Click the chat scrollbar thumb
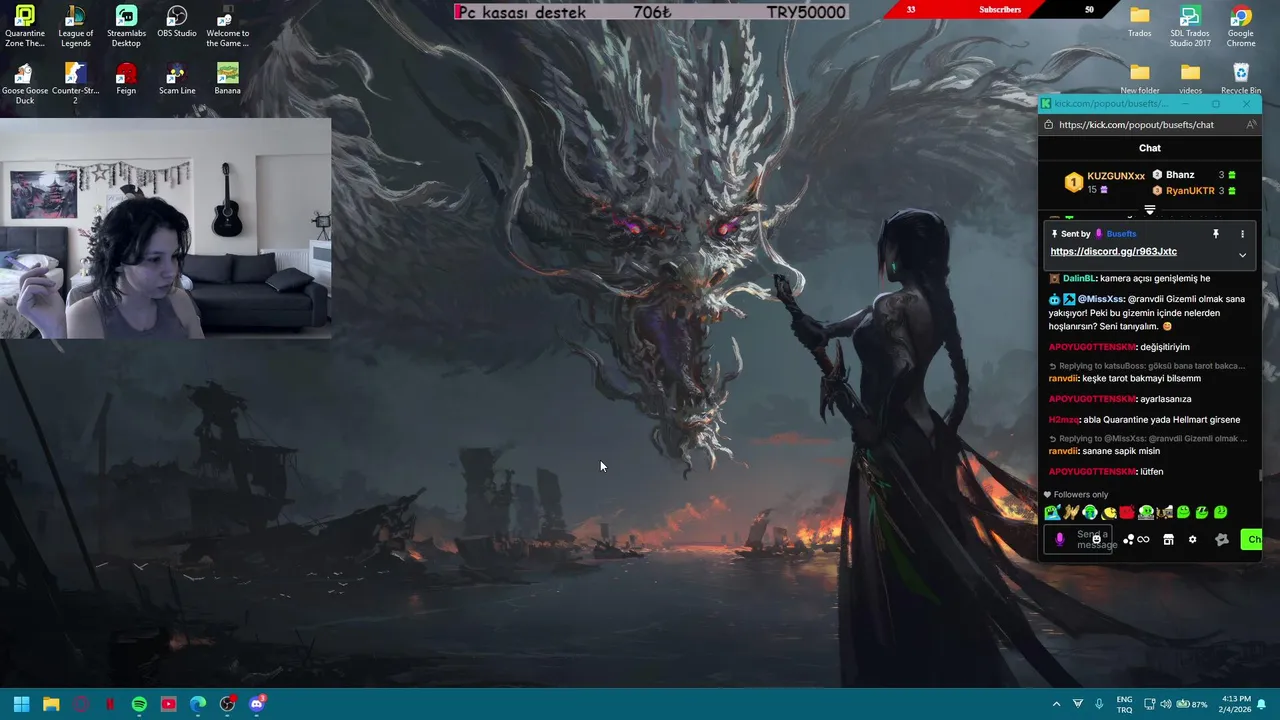Image resolution: width=1280 pixels, height=720 pixels. click(1260, 475)
